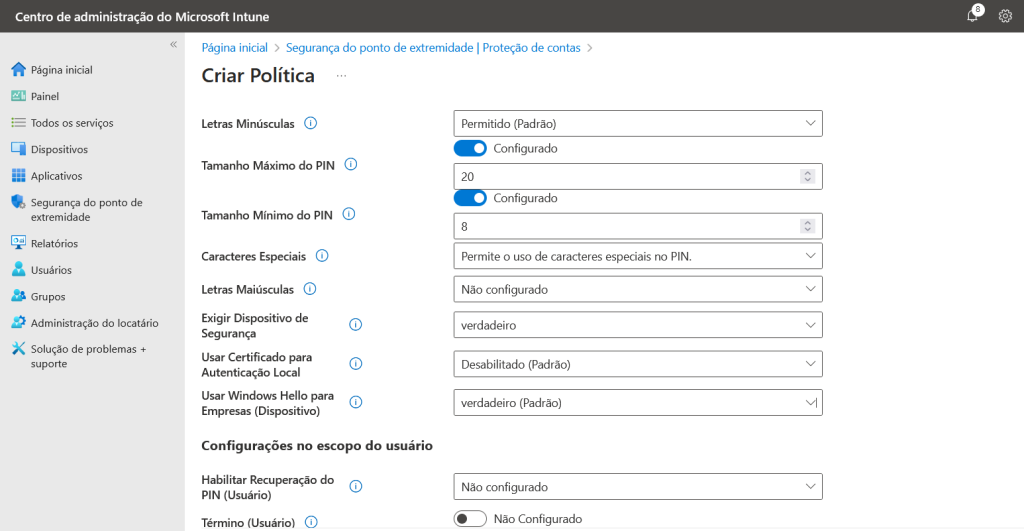Click the Configurações no escopo do usuário heading
This screenshot has width=1024, height=531.
tap(317, 445)
